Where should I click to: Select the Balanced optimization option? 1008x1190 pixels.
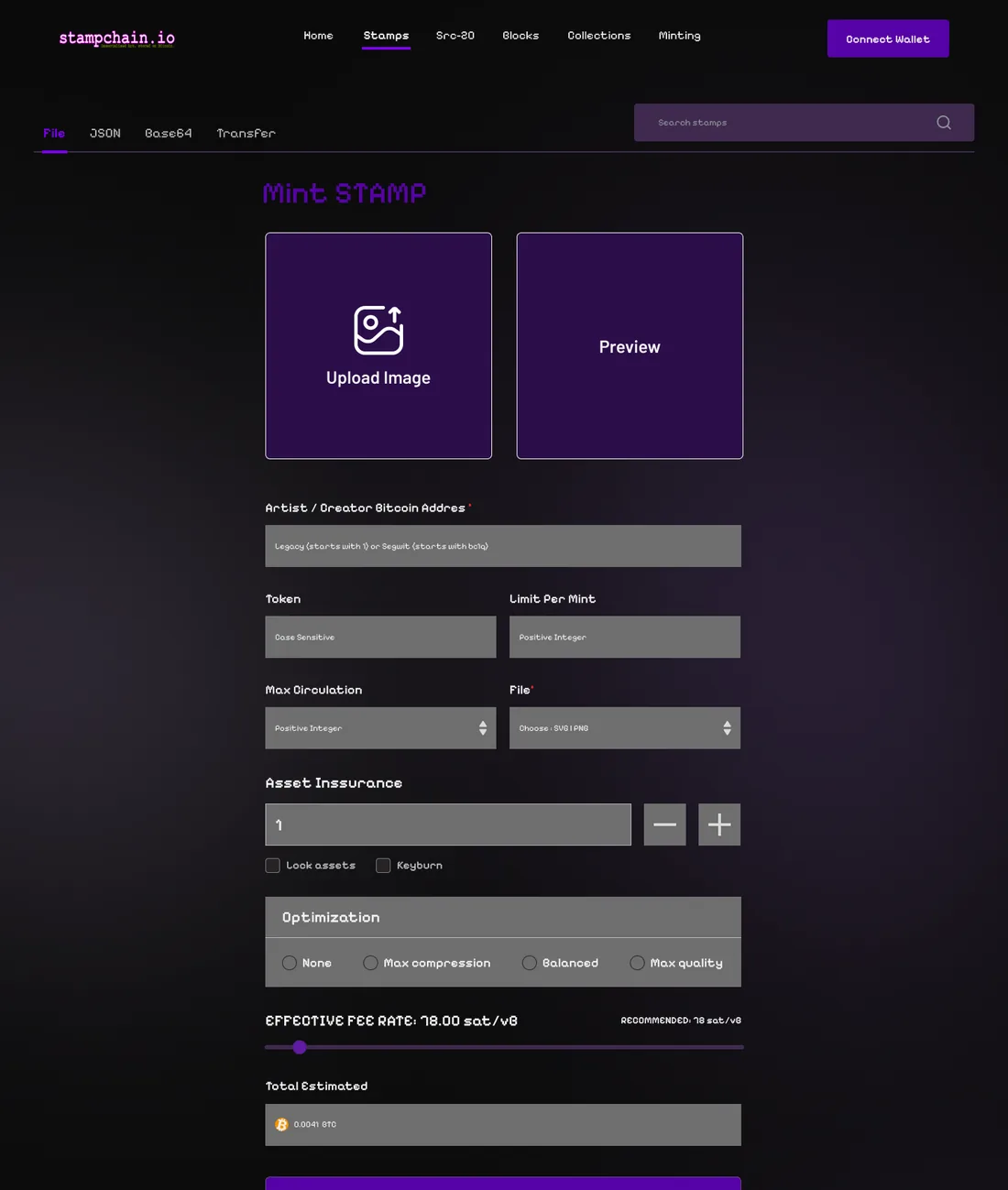530,963
